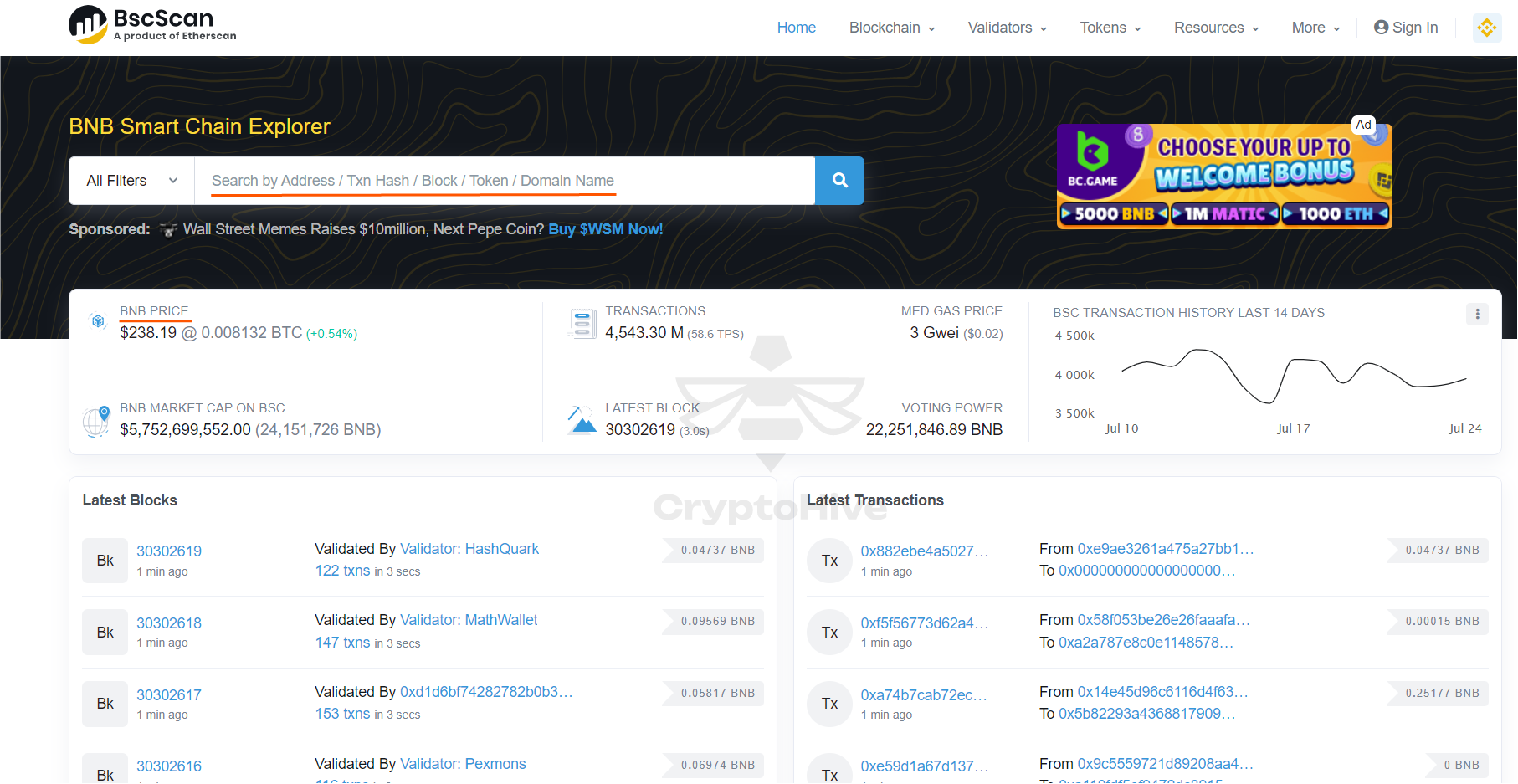The width and height of the screenshot is (1518, 784).
Task: Open Validator: HashQuark
Action: coord(469,549)
